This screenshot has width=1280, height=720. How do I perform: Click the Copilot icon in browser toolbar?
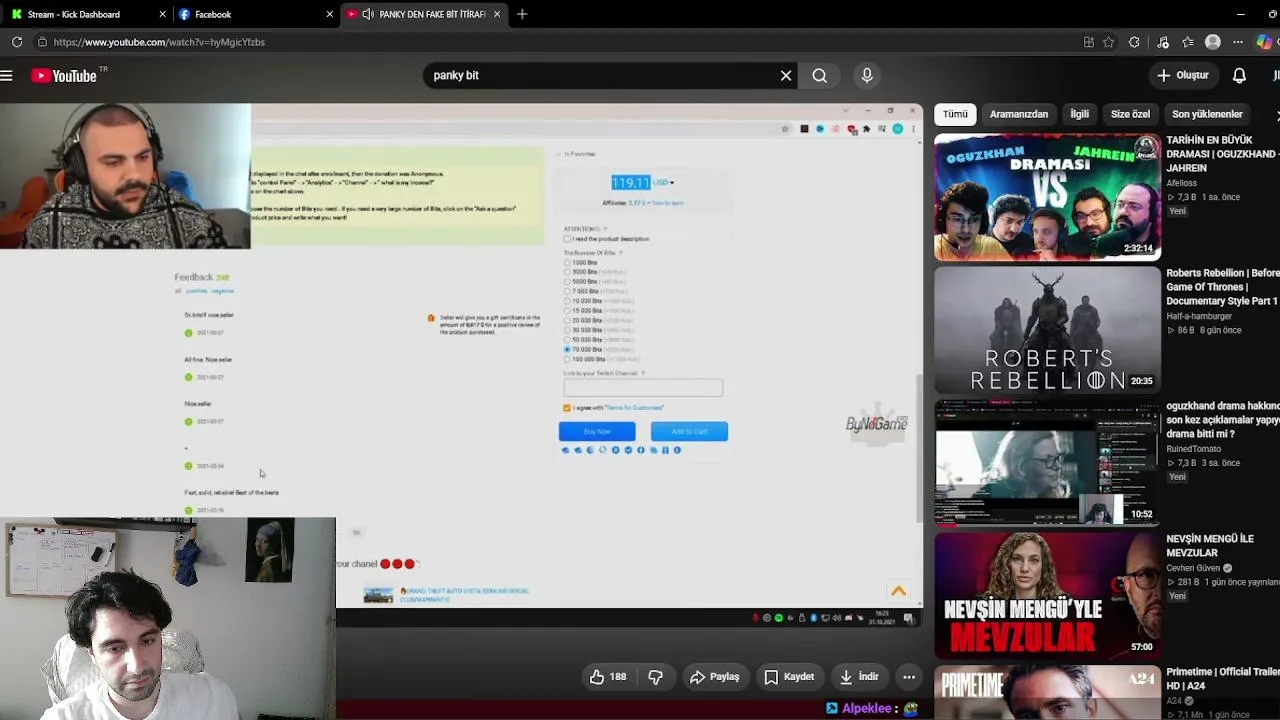(x=1264, y=42)
